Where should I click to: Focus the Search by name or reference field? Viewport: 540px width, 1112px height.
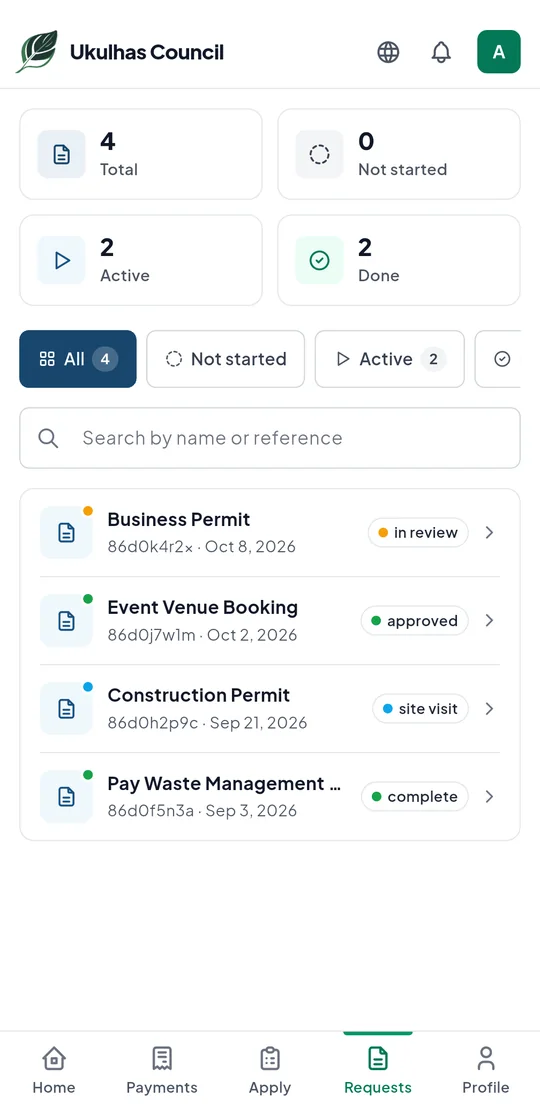click(x=270, y=438)
